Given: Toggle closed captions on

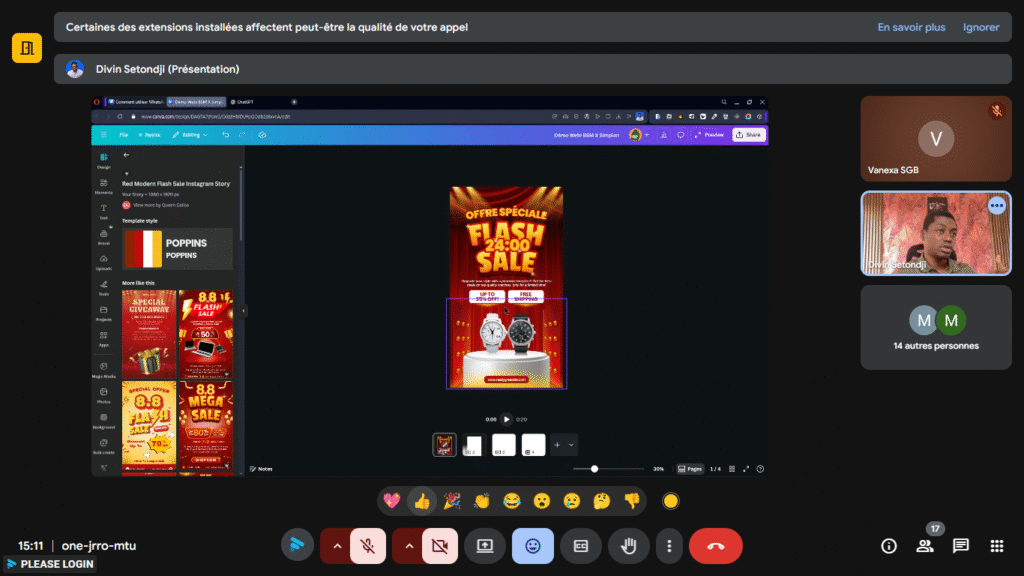Looking at the screenshot, I should tap(581, 546).
